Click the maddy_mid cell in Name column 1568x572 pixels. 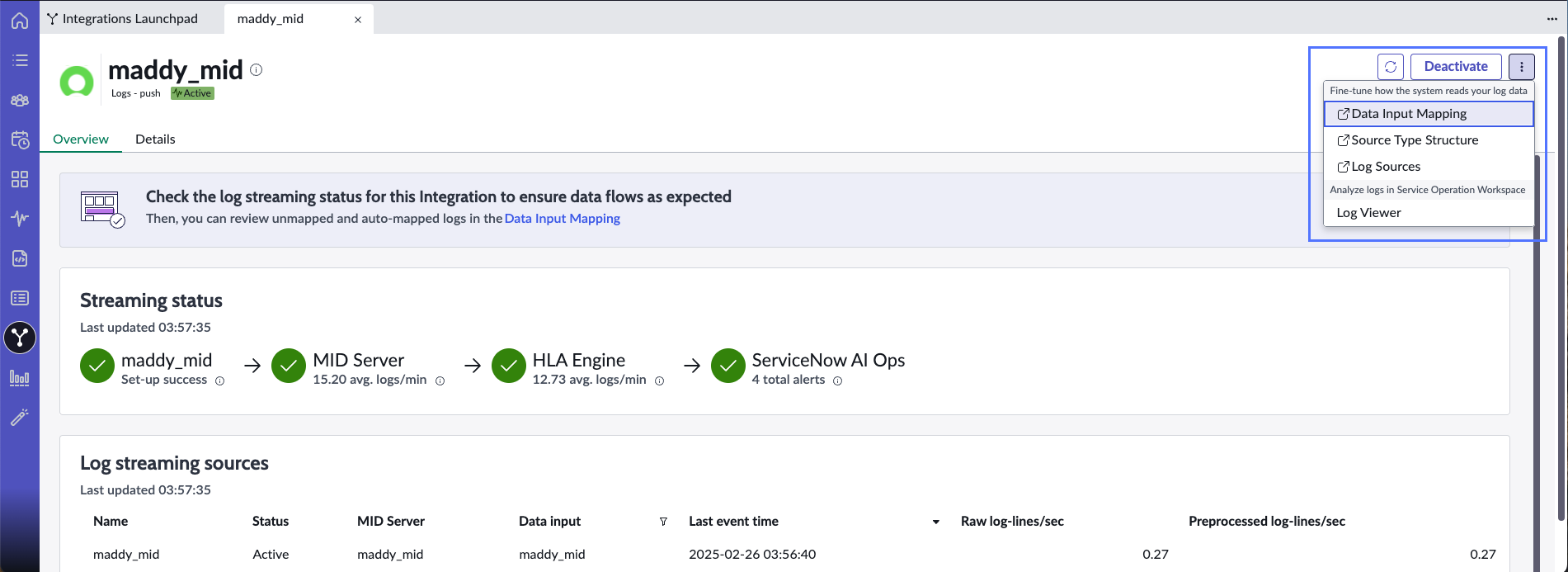pyautogui.click(x=126, y=554)
